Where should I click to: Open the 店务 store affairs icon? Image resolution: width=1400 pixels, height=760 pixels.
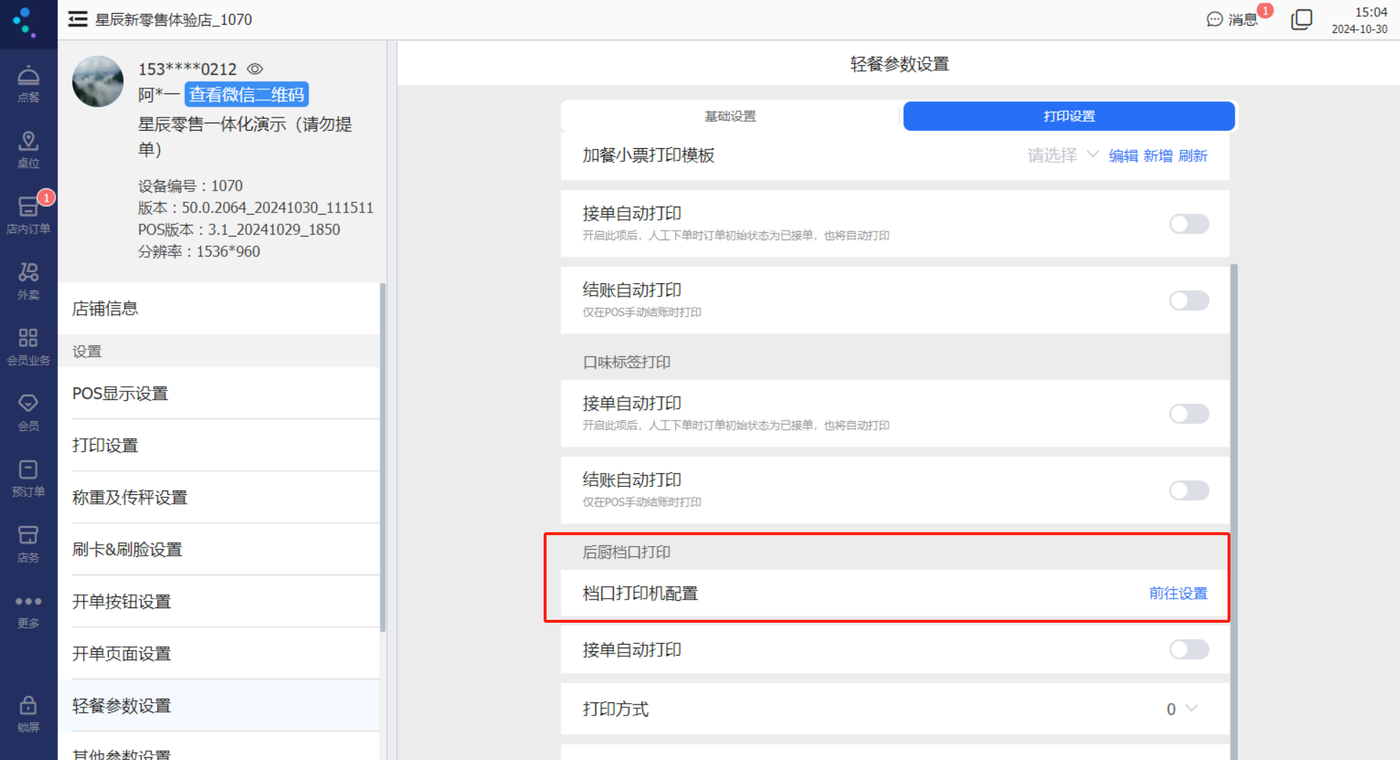pyautogui.click(x=28, y=543)
